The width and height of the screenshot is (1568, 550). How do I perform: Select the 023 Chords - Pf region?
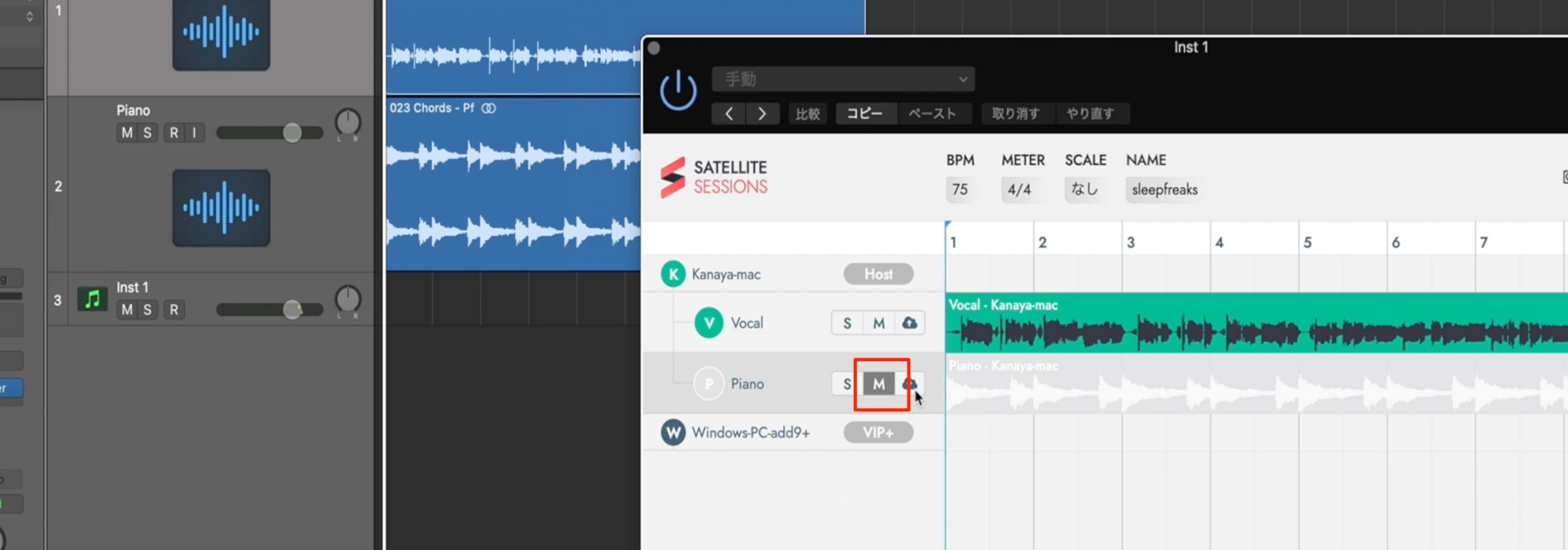[513, 184]
